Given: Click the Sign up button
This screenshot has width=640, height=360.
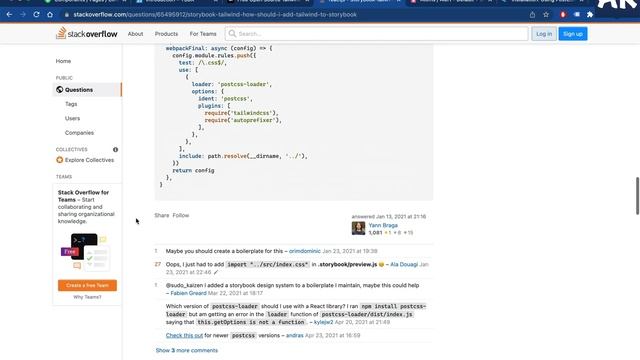Looking at the screenshot, I should point(573,34).
